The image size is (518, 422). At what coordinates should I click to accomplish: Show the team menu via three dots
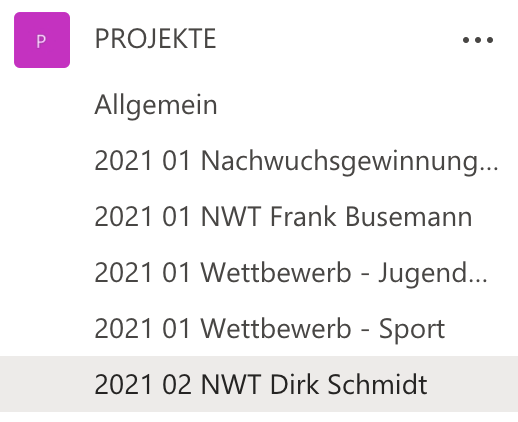(478, 40)
